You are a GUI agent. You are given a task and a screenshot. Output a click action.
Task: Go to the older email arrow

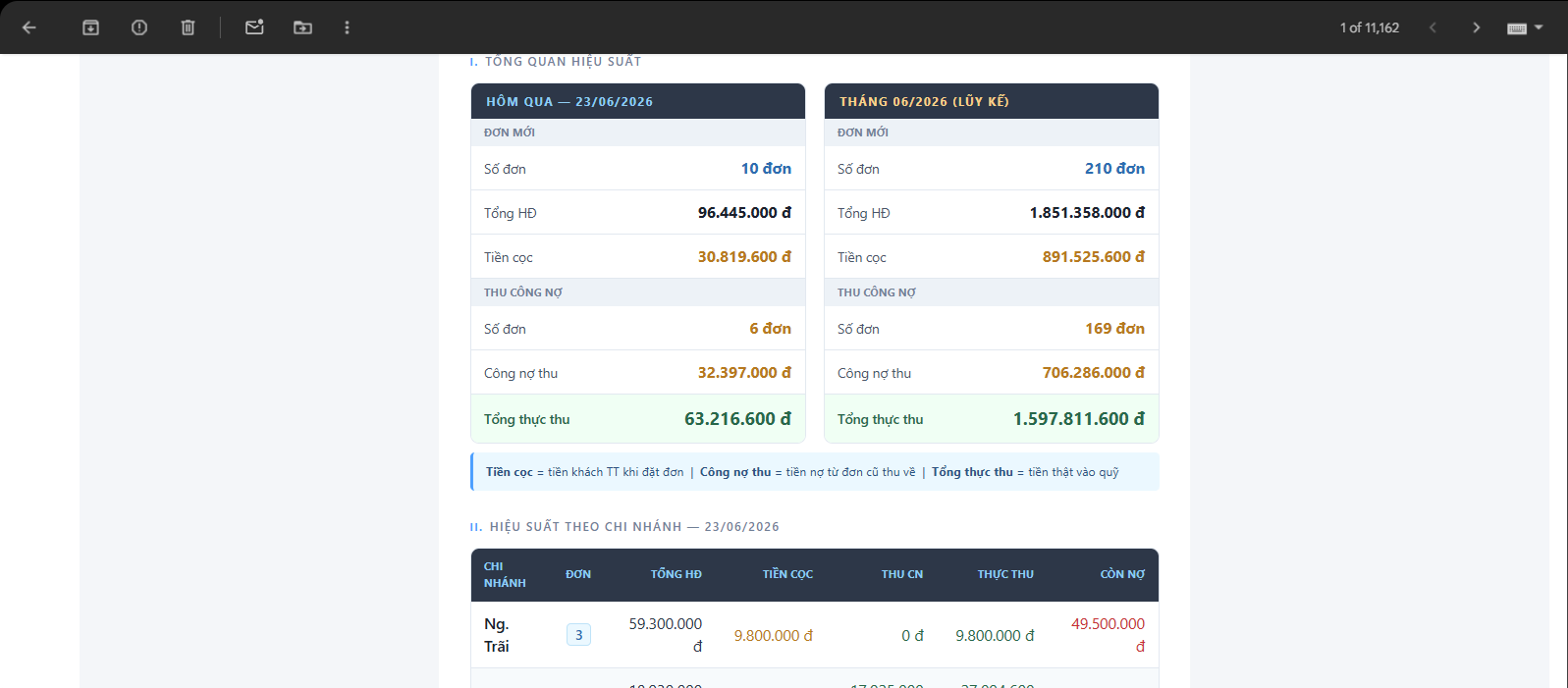coord(1476,27)
